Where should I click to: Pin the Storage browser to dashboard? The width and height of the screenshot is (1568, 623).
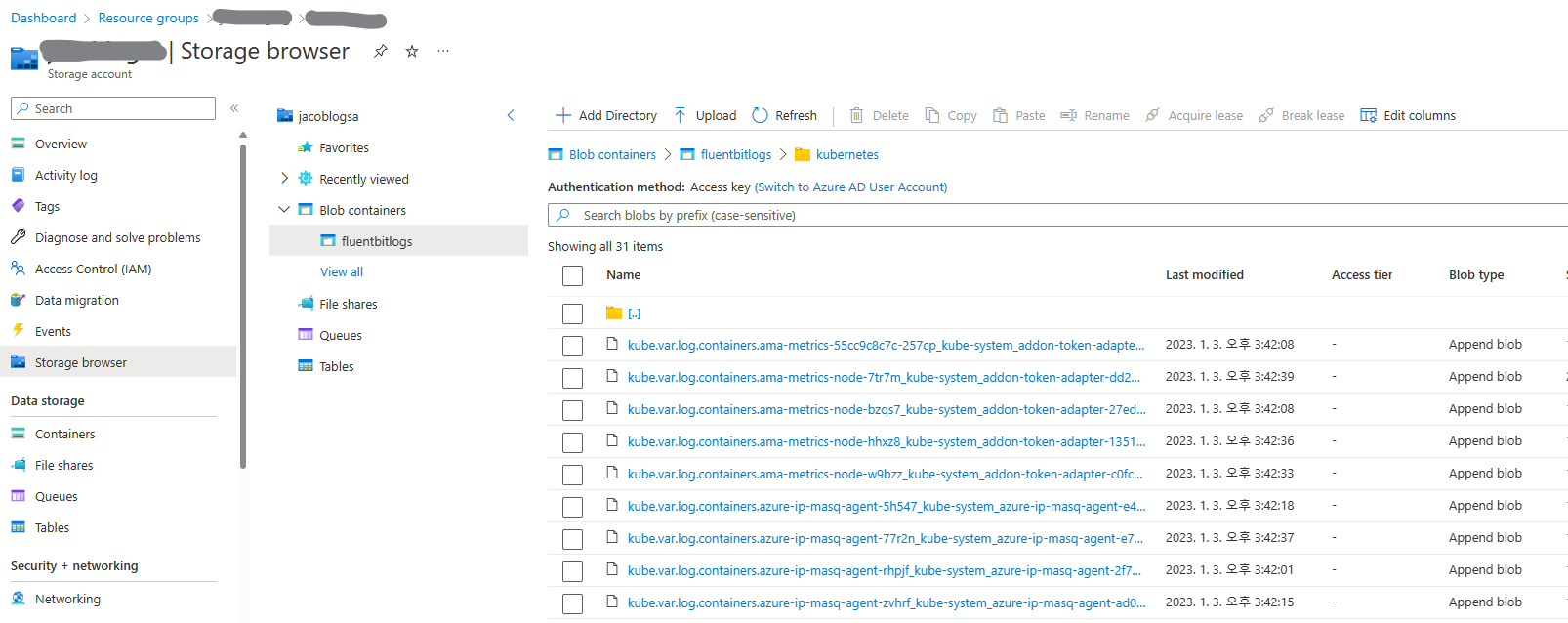coord(381,51)
